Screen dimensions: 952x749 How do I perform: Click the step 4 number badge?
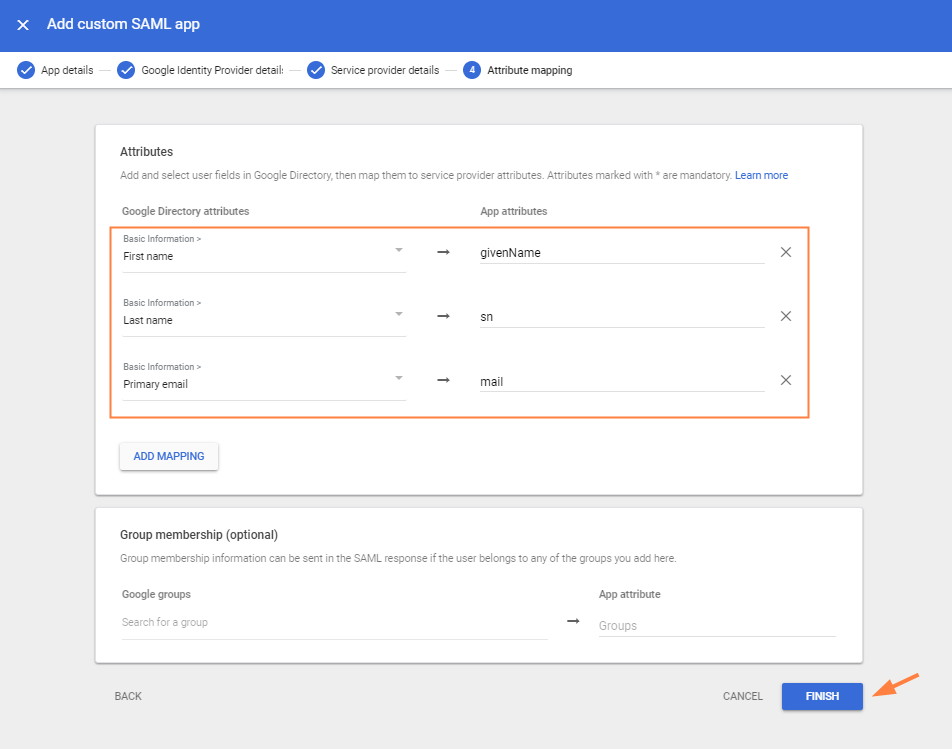point(472,70)
